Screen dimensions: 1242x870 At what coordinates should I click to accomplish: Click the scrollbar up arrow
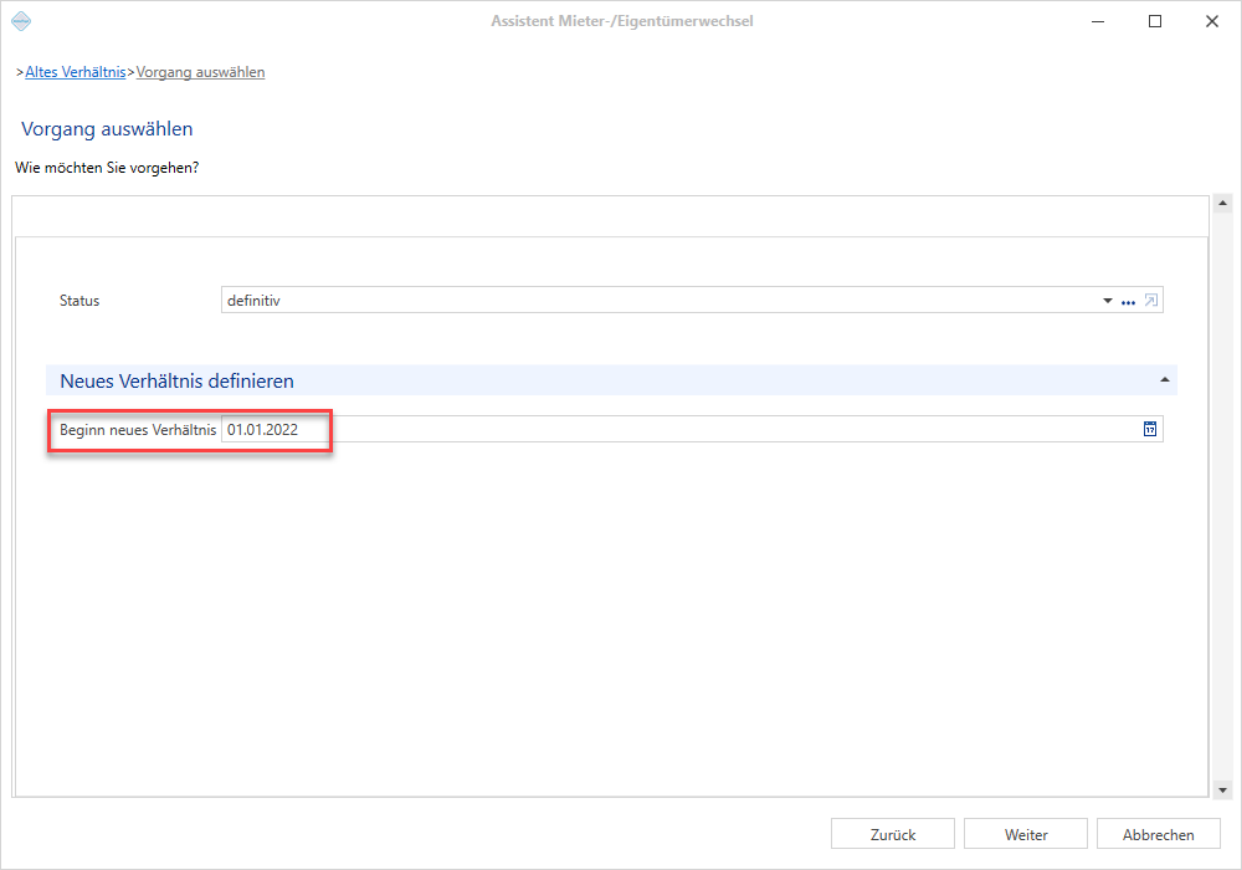[1222, 203]
